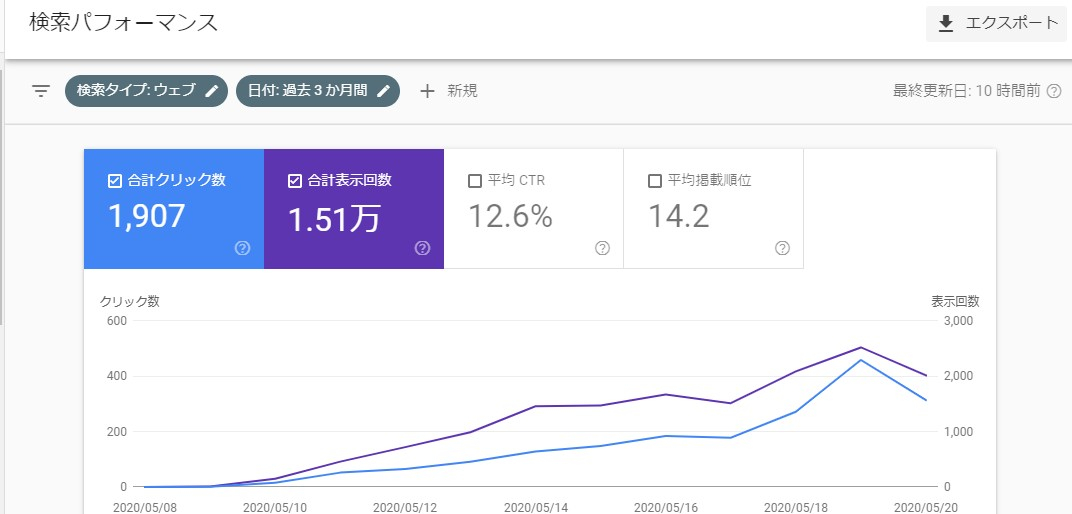Open help icon next to 最終更新日

pyautogui.click(x=1053, y=91)
